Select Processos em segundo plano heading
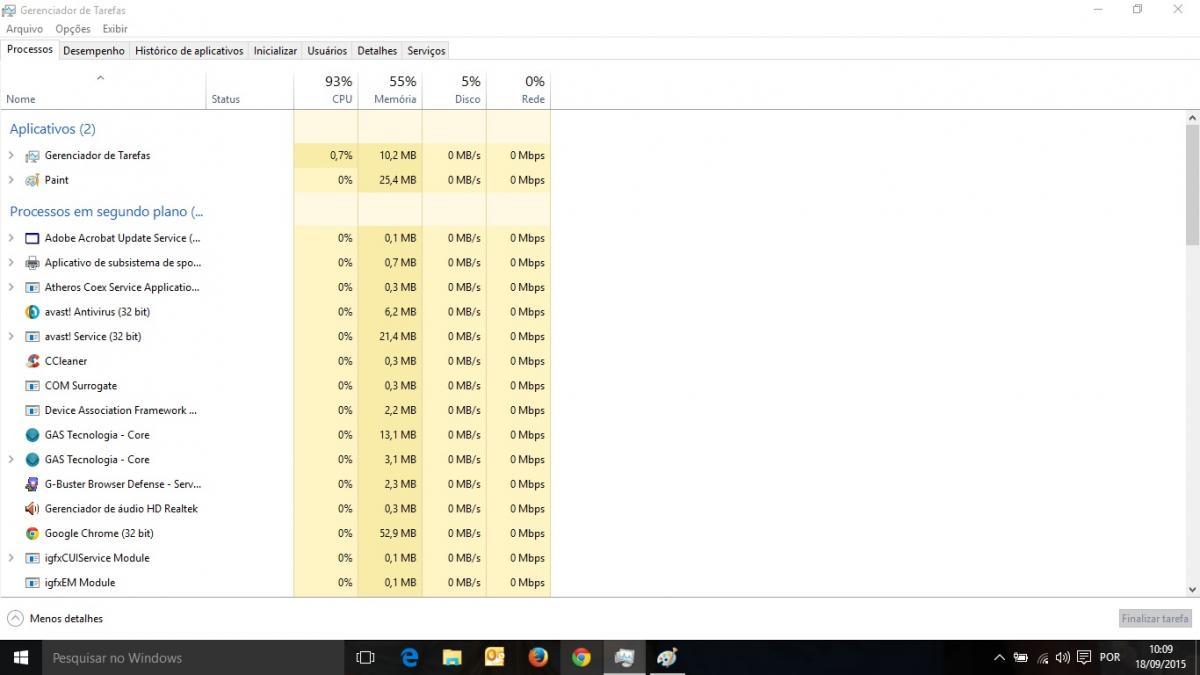 coord(106,212)
